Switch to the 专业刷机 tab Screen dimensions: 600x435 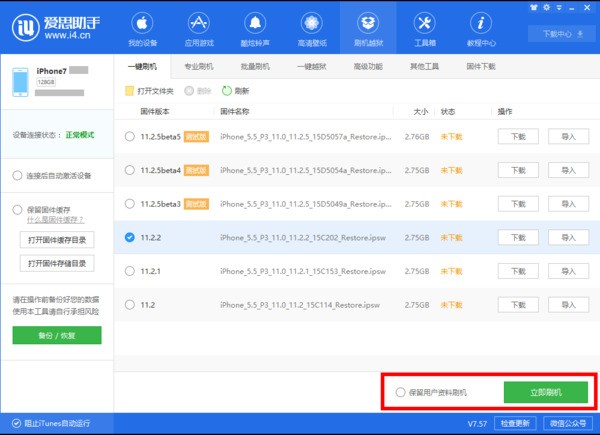pos(199,66)
